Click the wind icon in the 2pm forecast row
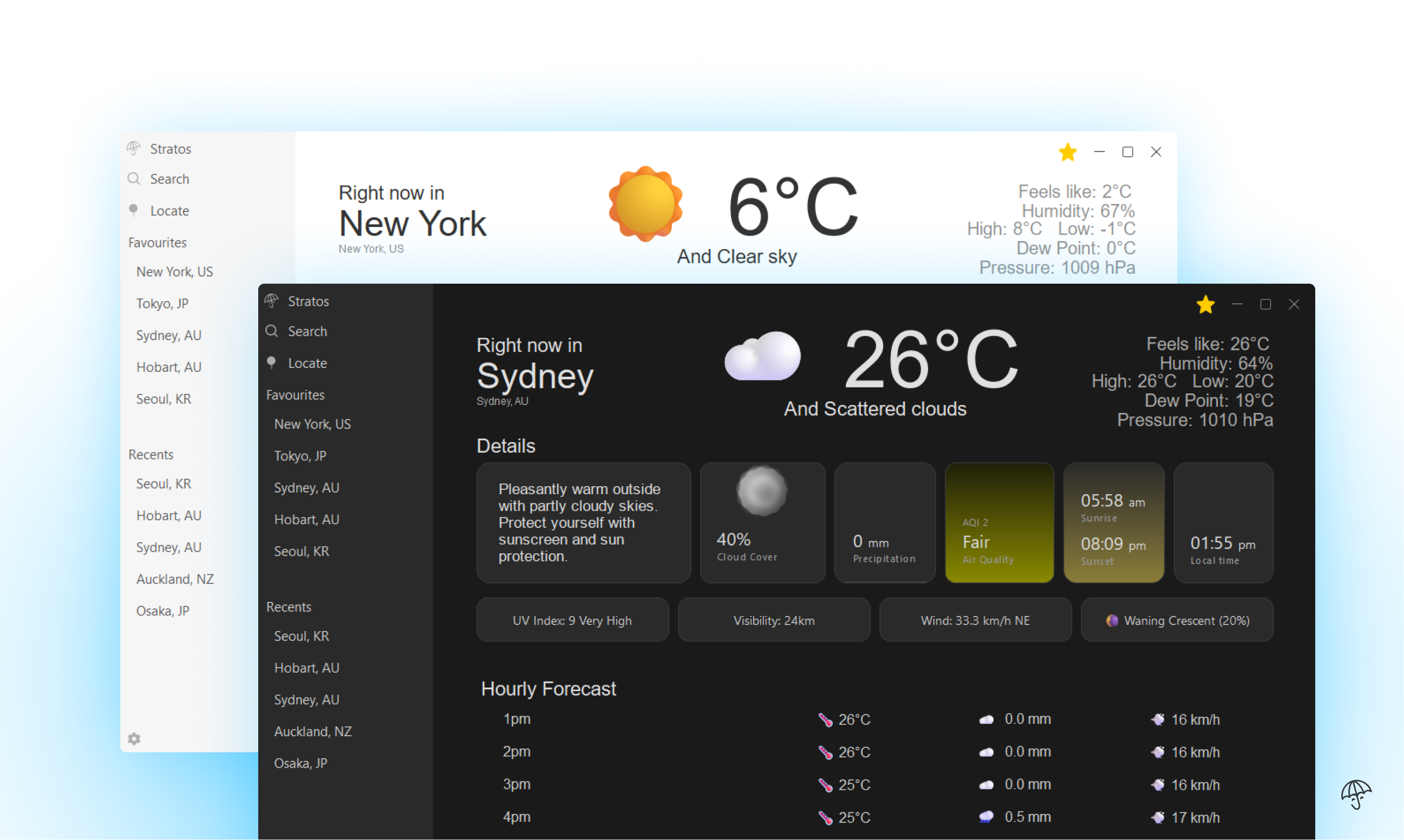Viewport: 1404px width, 840px height. [1158, 752]
